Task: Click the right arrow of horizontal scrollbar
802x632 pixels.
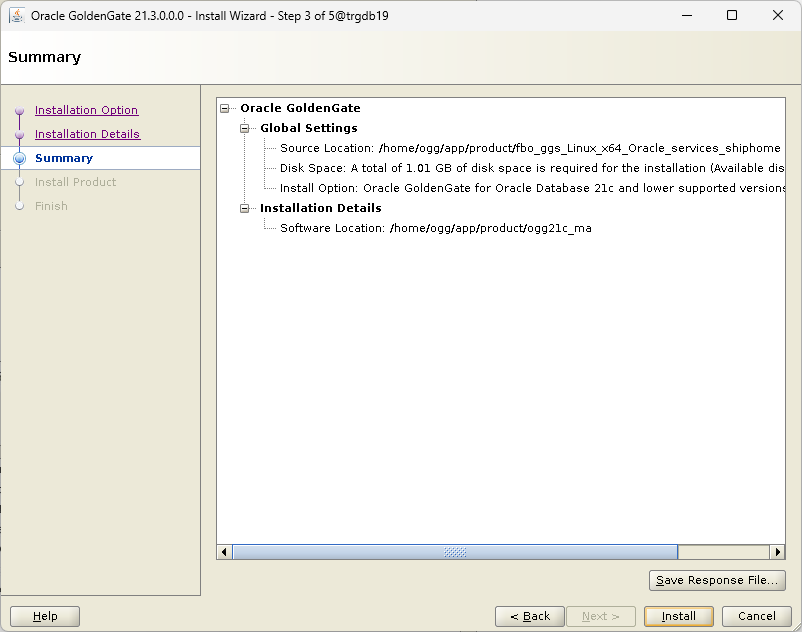Action: tap(777, 552)
